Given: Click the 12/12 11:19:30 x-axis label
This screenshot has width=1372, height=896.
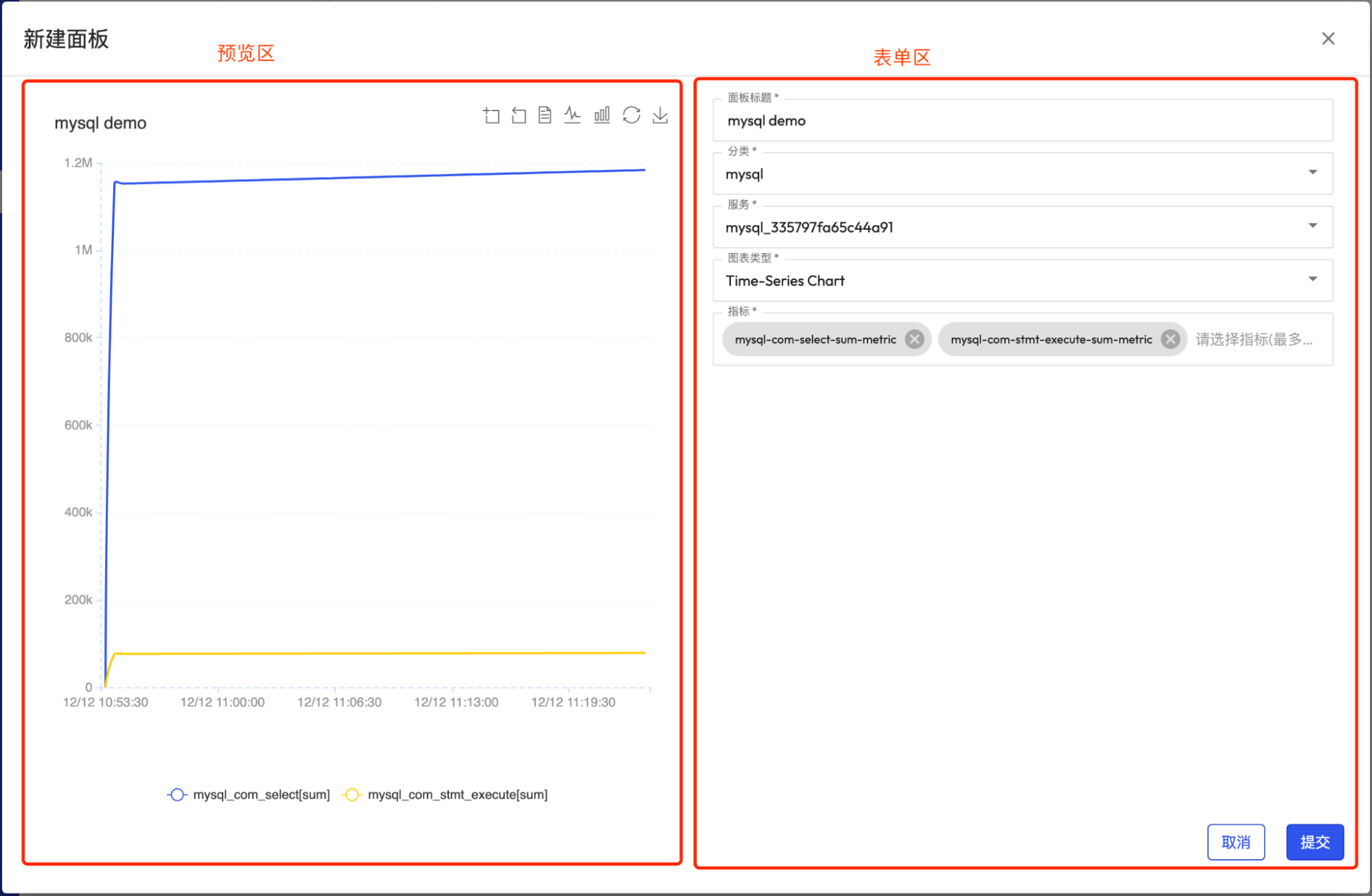Looking at the screenshot, I should click(573, 702).
